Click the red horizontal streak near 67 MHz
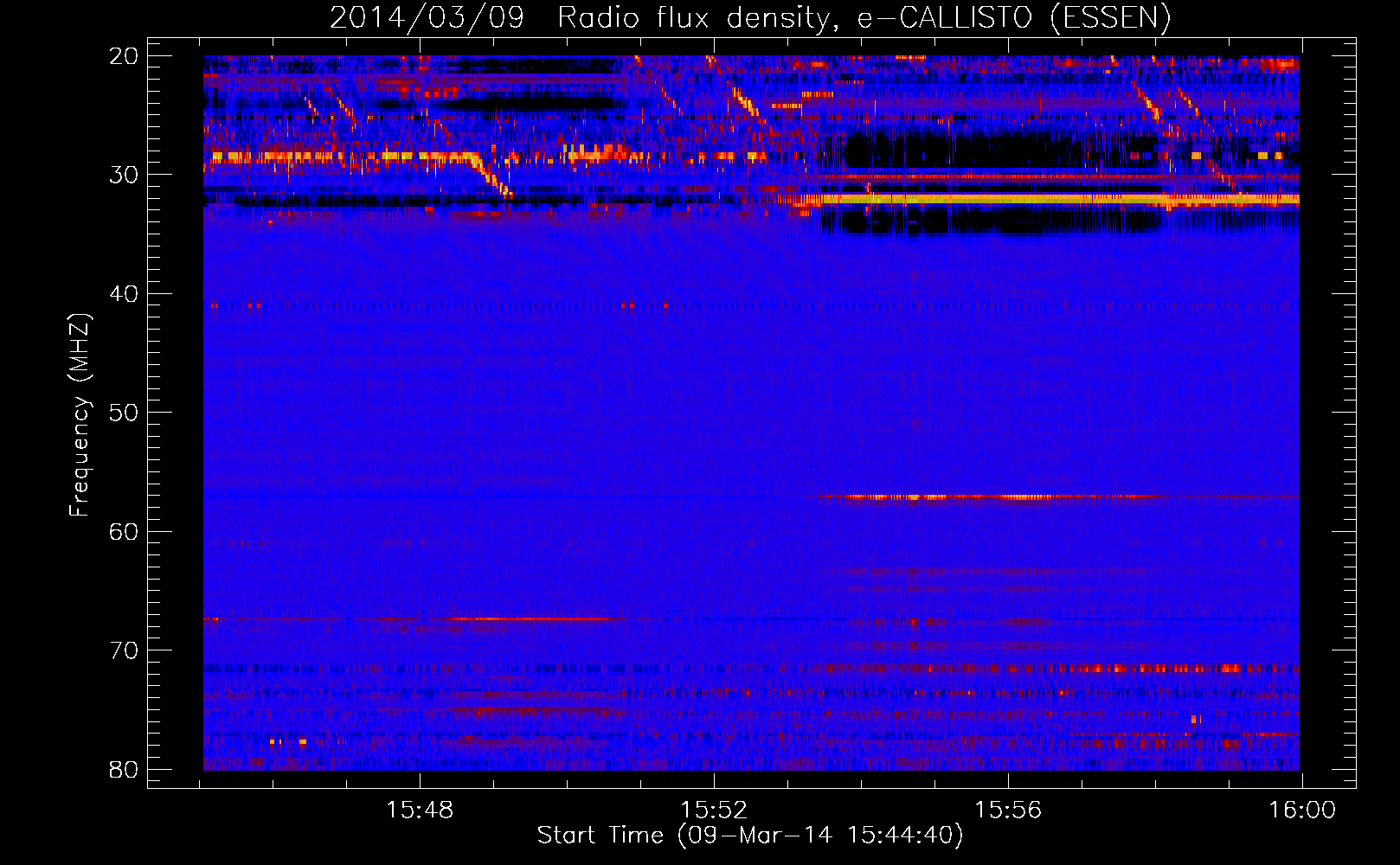Viewport: 1400px width, 865px height. [x=528, y=618]
